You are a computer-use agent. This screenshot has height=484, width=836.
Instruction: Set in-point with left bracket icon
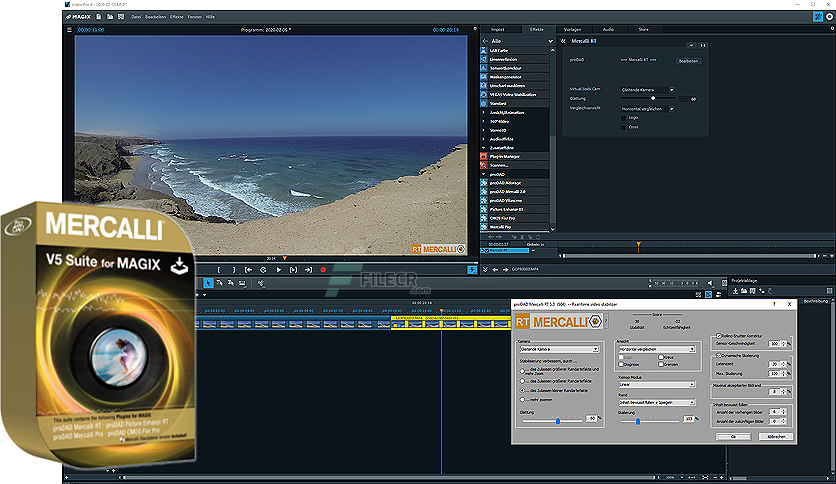[x=219, y=269]
